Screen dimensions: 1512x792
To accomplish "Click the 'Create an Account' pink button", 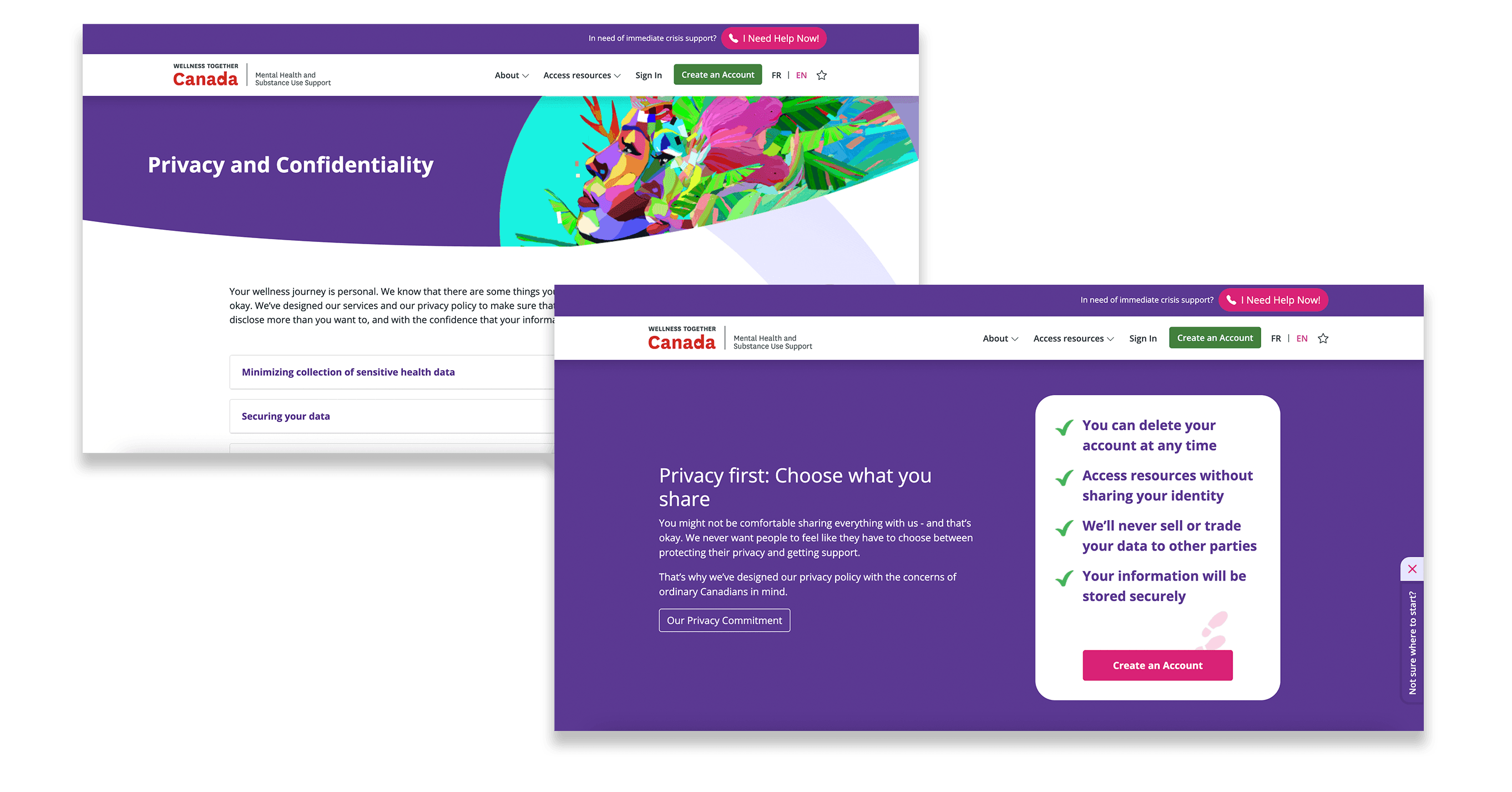I will coord(1158,665).
